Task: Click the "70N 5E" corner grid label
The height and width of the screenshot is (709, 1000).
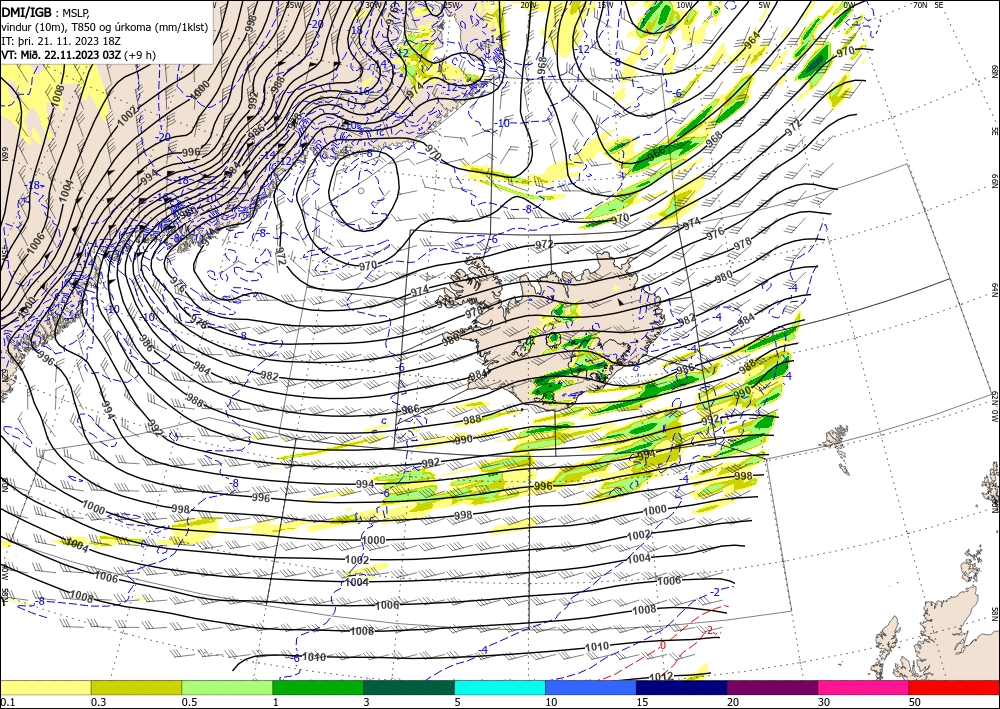Action: [928, 5]
